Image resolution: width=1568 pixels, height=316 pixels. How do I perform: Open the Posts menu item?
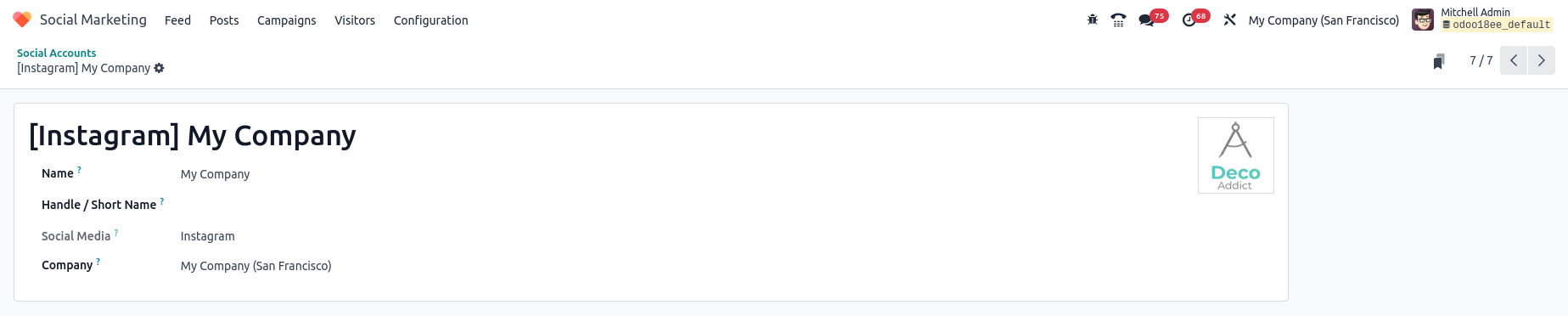click(x=224, y=20)
